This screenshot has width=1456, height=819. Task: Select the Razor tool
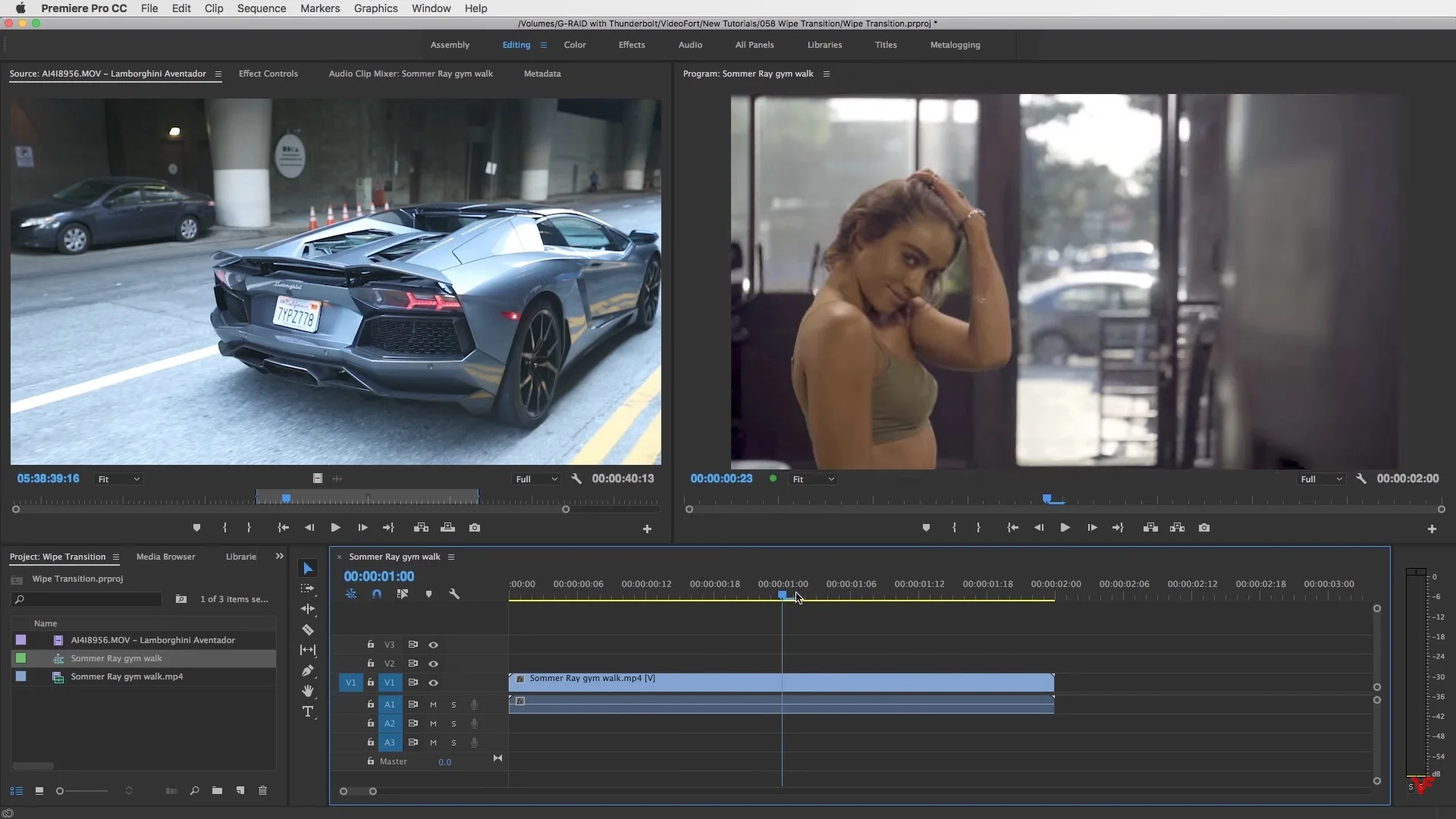tap(308, 629)
